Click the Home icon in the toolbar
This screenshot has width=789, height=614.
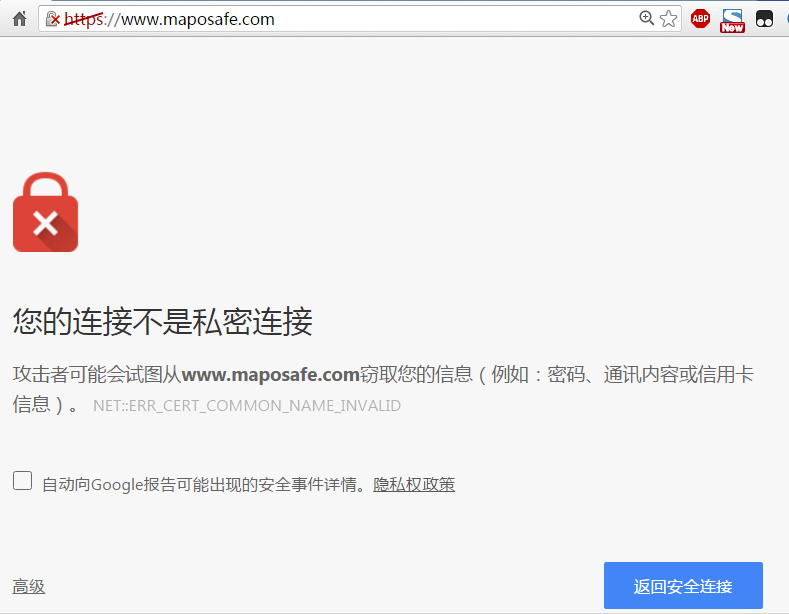(20, 19)
